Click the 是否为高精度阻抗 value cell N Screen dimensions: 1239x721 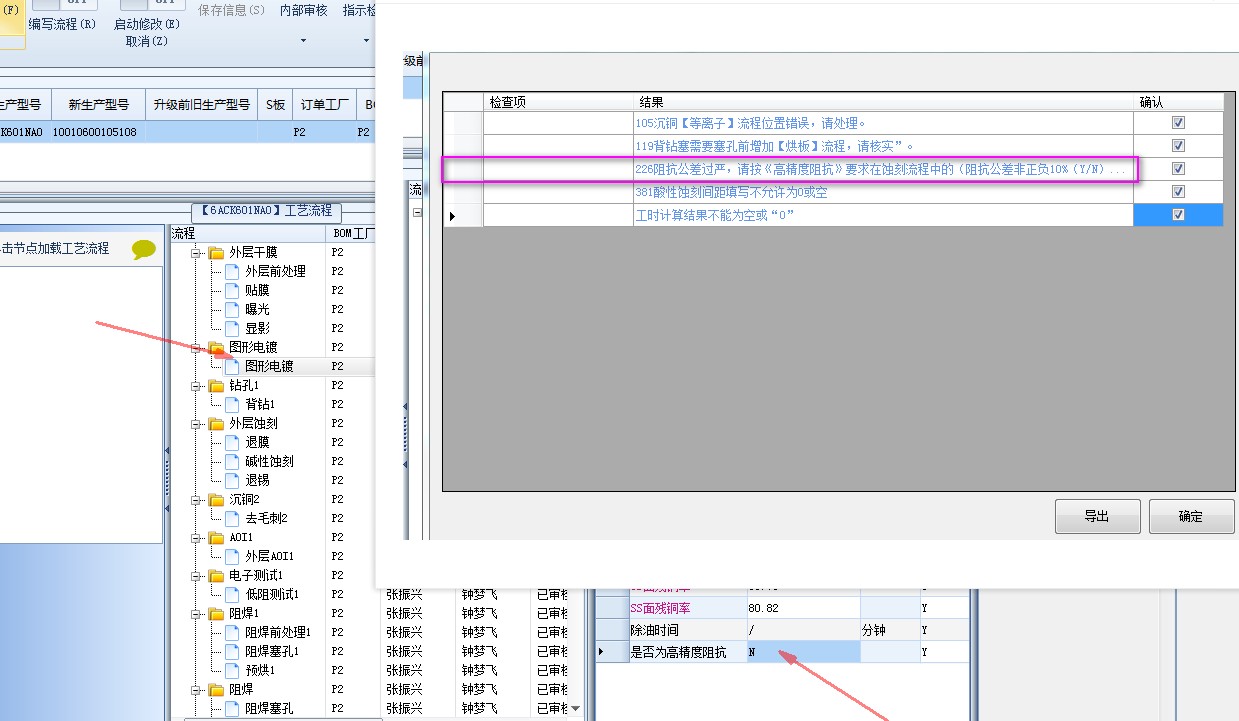point(802,652)
